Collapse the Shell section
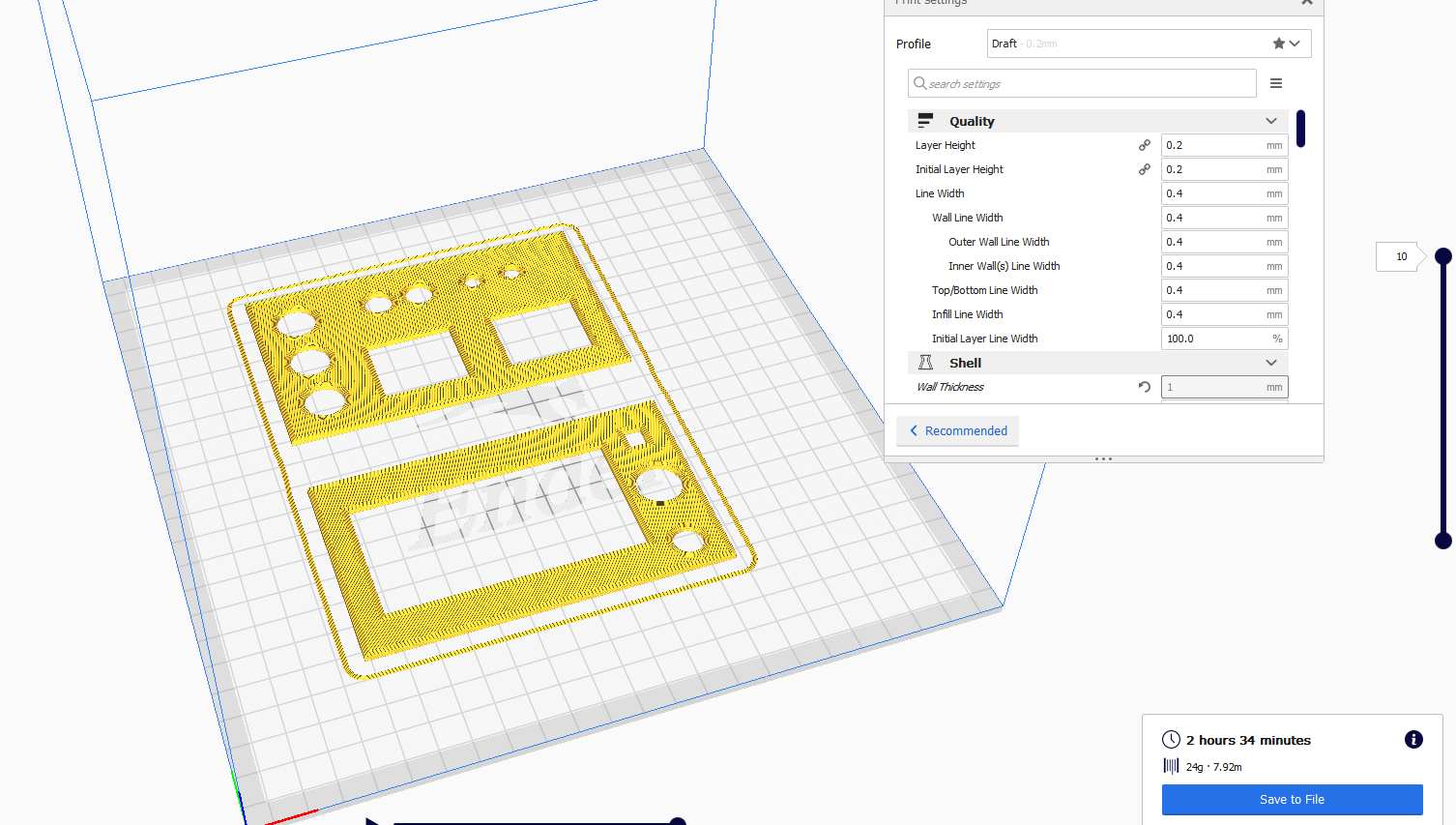This screenshot has height=825, width=1456. (1271, 363)
